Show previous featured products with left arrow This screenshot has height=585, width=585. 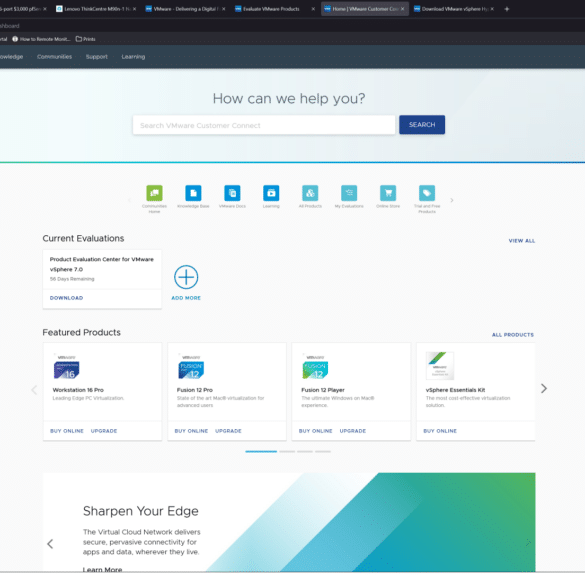click(x=34, y=390)
